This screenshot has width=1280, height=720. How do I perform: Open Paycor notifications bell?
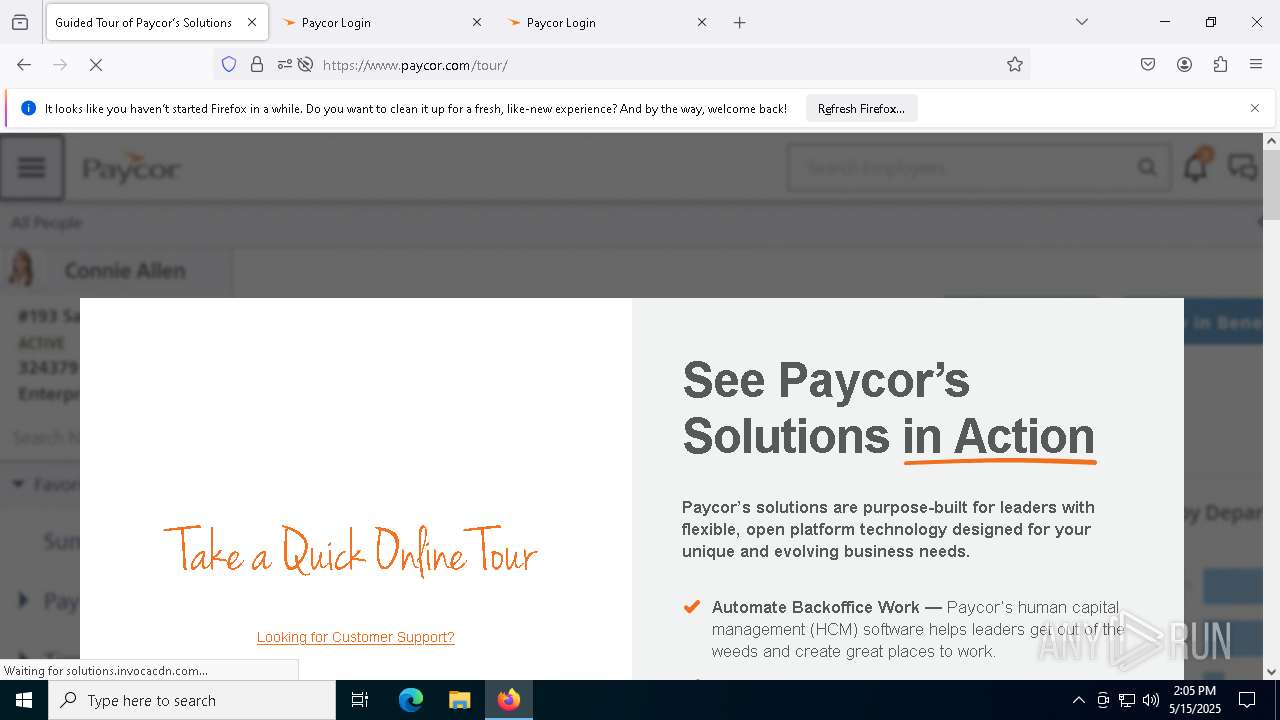pyautogui.click(x=1196, y=167)
